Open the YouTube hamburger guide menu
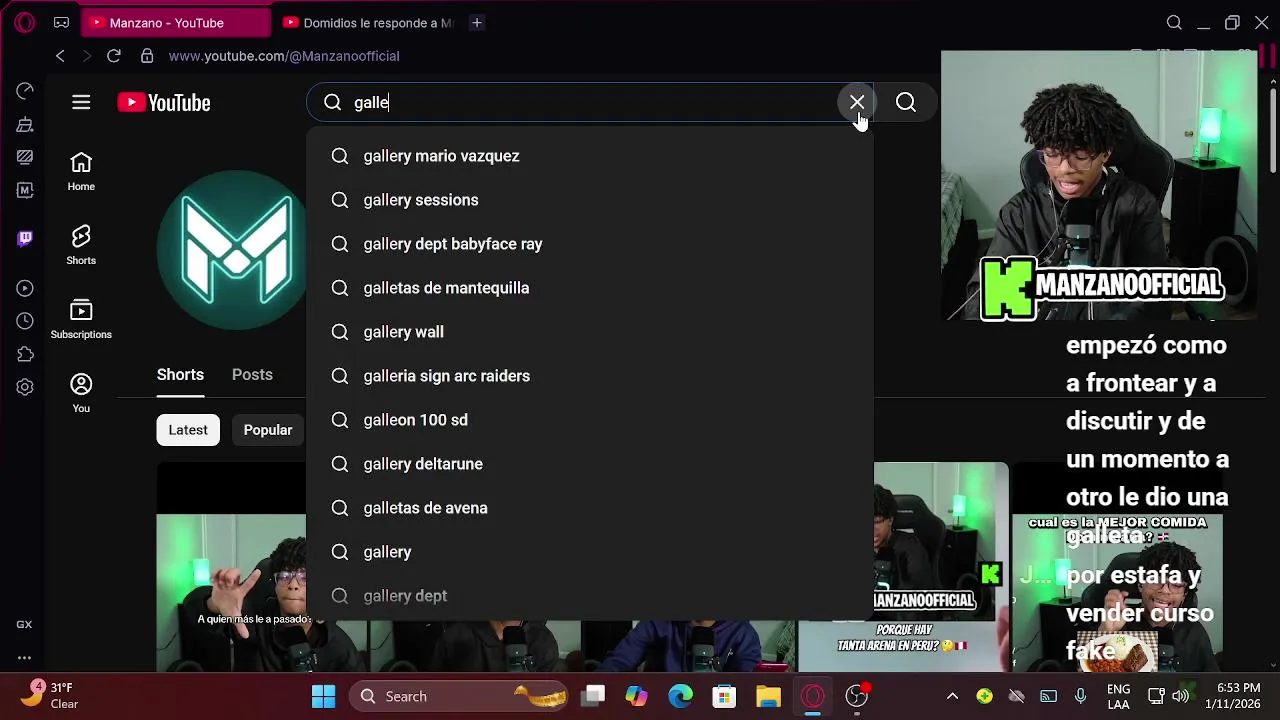This screenshot has height=720, width=1280. click(x=81, y=102)
